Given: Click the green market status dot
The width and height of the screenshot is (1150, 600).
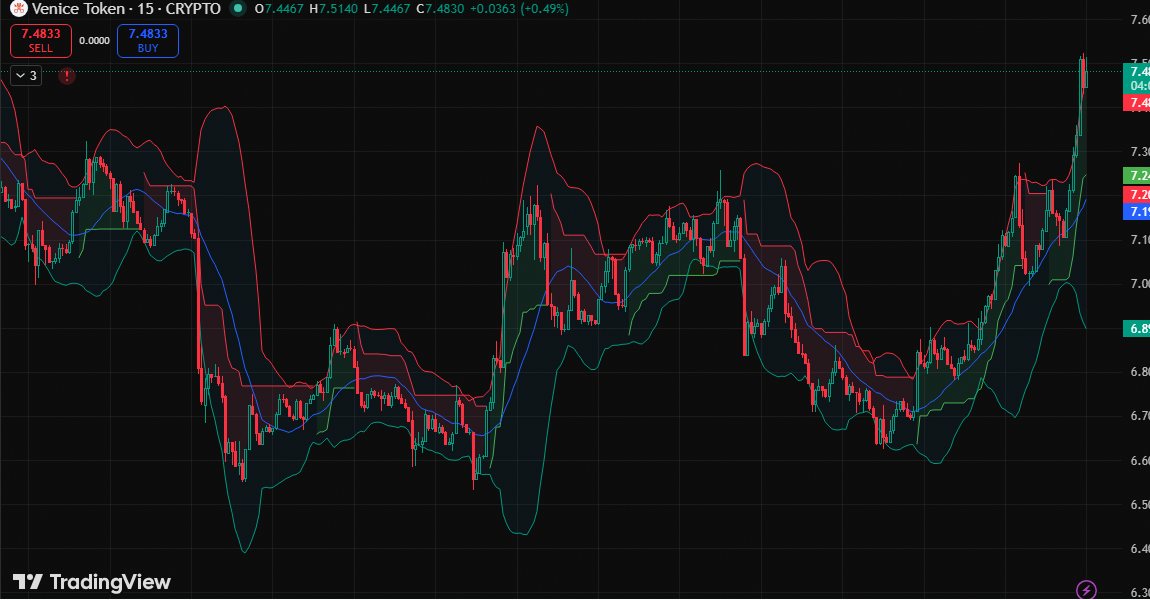Looking at the screenshot, I should pos(237,9).
